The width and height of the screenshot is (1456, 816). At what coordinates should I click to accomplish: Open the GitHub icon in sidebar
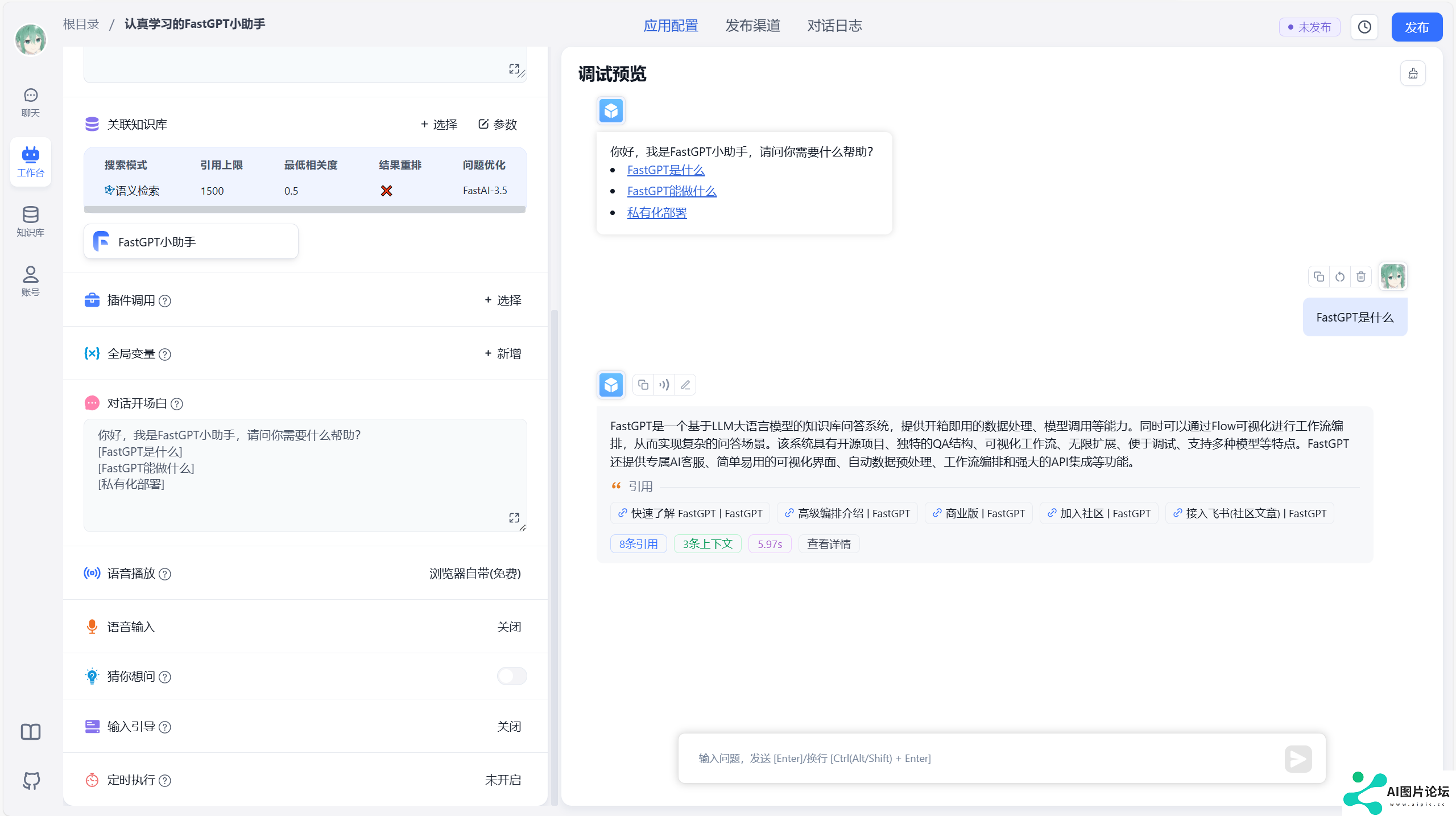point(31,780)
